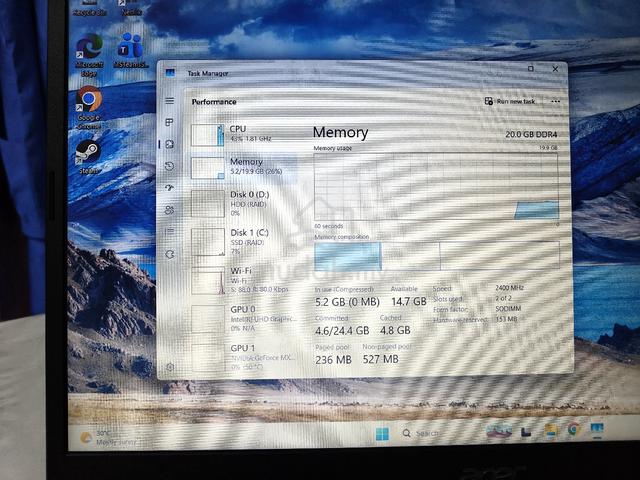Open the Steam desktop shortcut
640x480 pixels.
click(88, 157)
